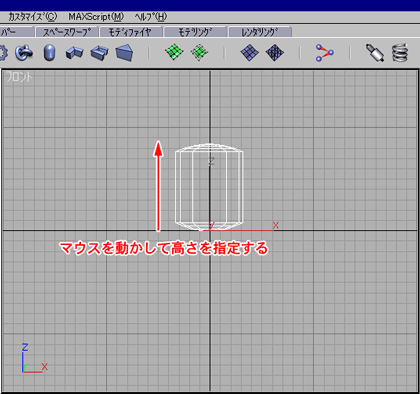Select the Damper object icon
Image resolution: width=420 pixels, height=394 pixels.
point(375,53)
